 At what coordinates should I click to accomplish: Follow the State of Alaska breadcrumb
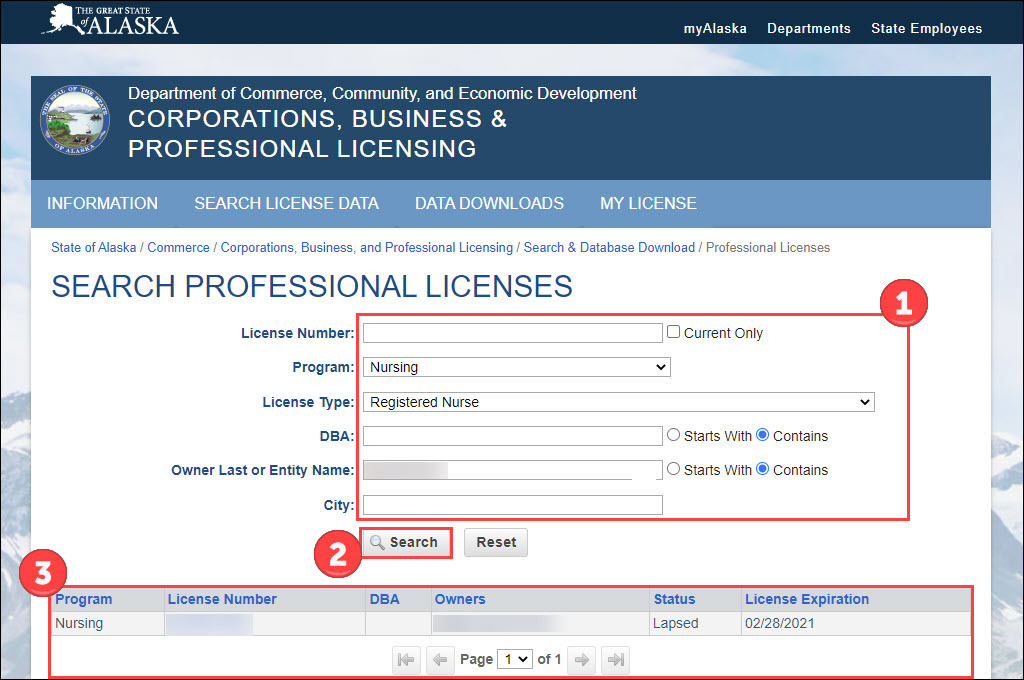tap(94, 248)
